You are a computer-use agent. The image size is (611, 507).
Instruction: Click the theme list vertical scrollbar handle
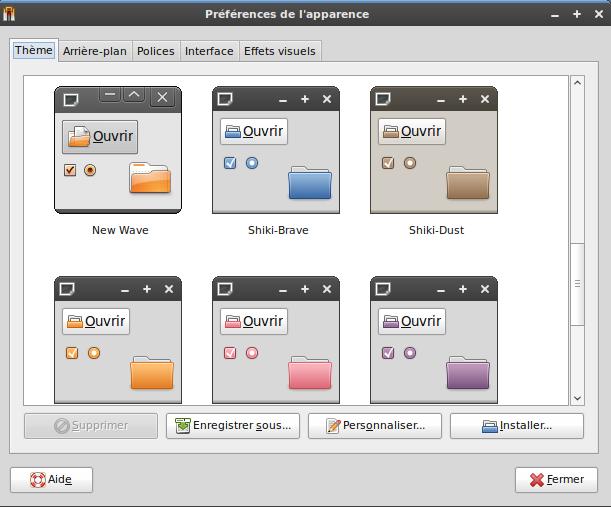(577, 284)
